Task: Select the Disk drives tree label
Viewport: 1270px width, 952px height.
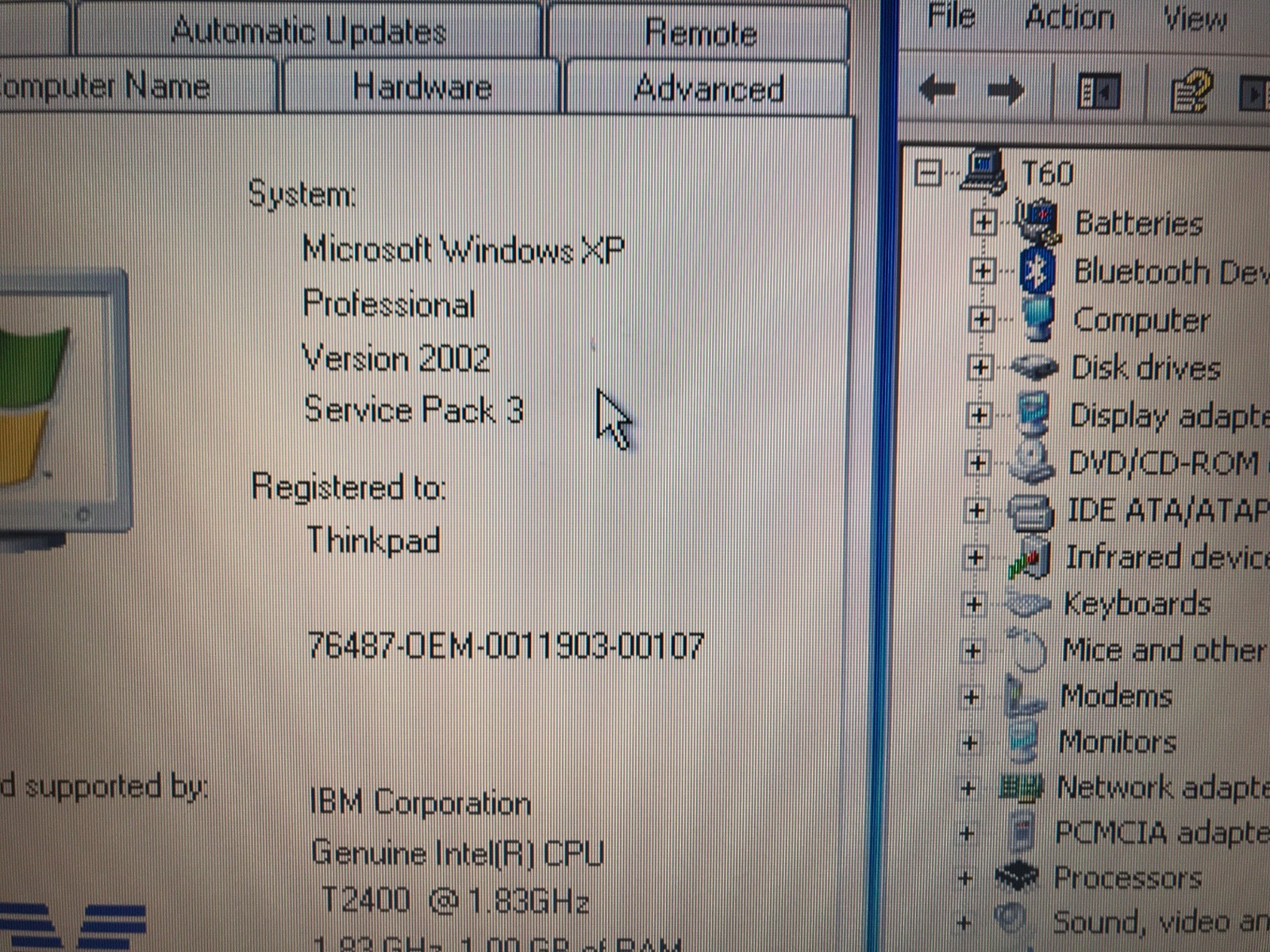Action: tap(1145, 368)
